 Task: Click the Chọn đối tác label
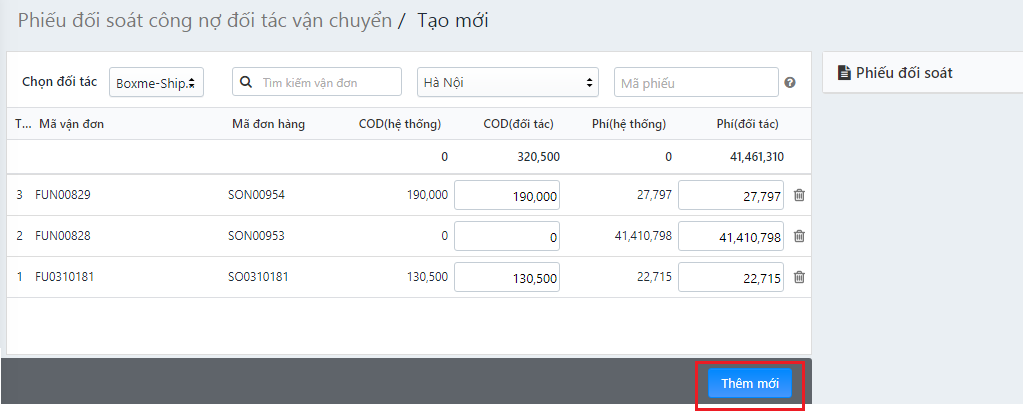coord(59,81)
